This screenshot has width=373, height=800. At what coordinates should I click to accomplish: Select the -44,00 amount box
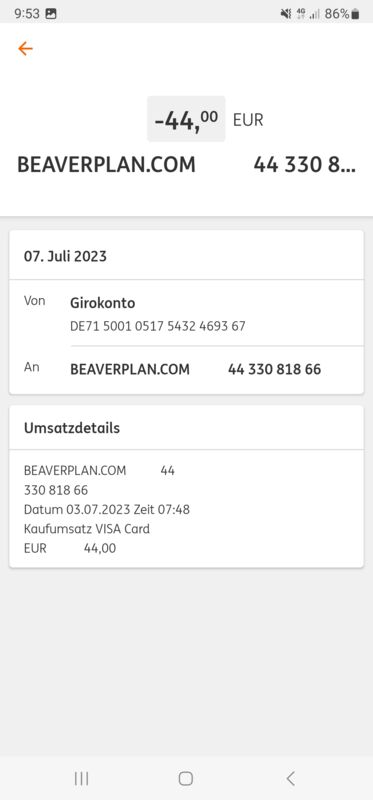tap(186, 119)
